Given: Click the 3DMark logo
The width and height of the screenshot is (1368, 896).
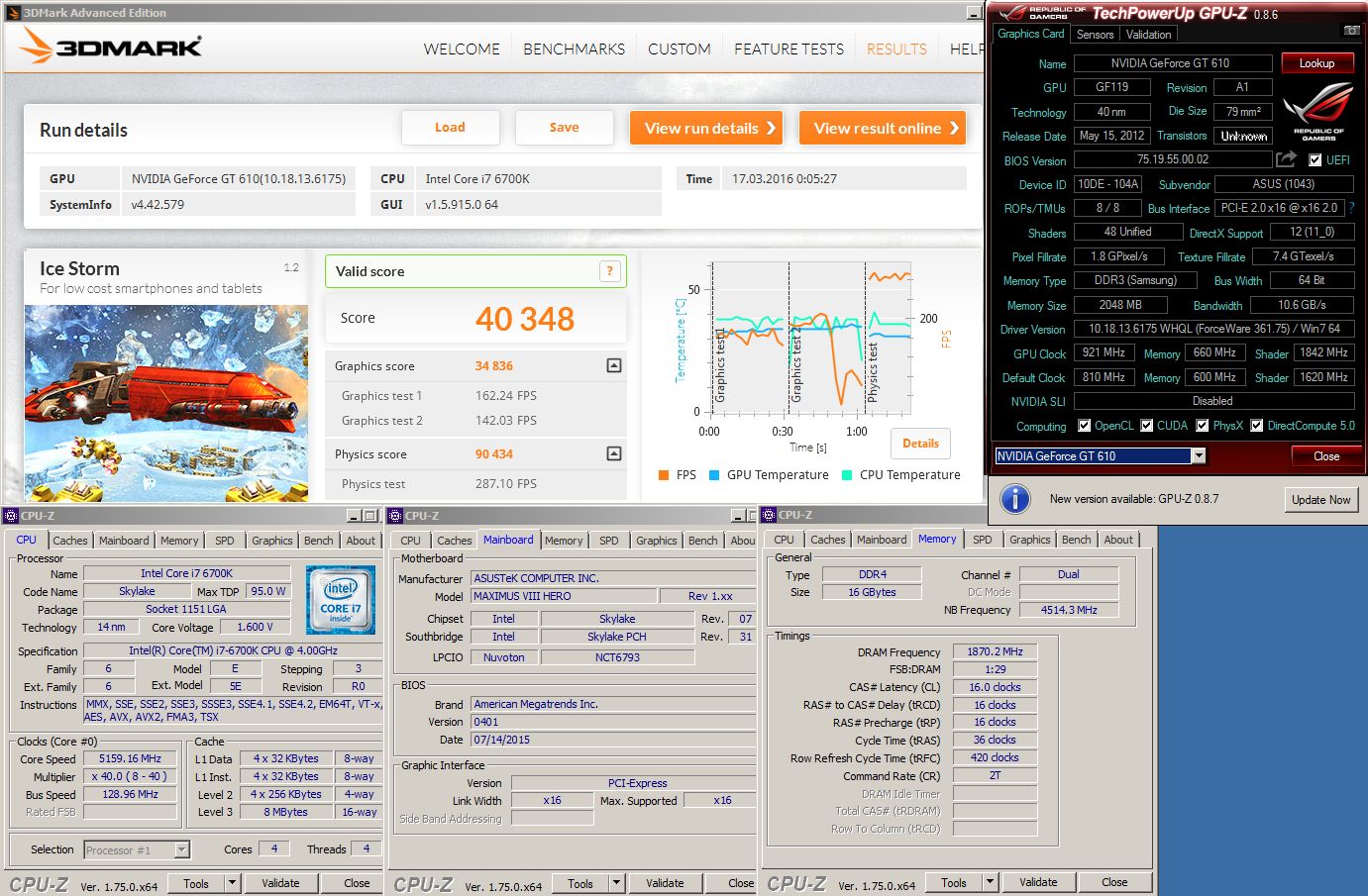Looking at the screenshot, I should click(110, 47).
